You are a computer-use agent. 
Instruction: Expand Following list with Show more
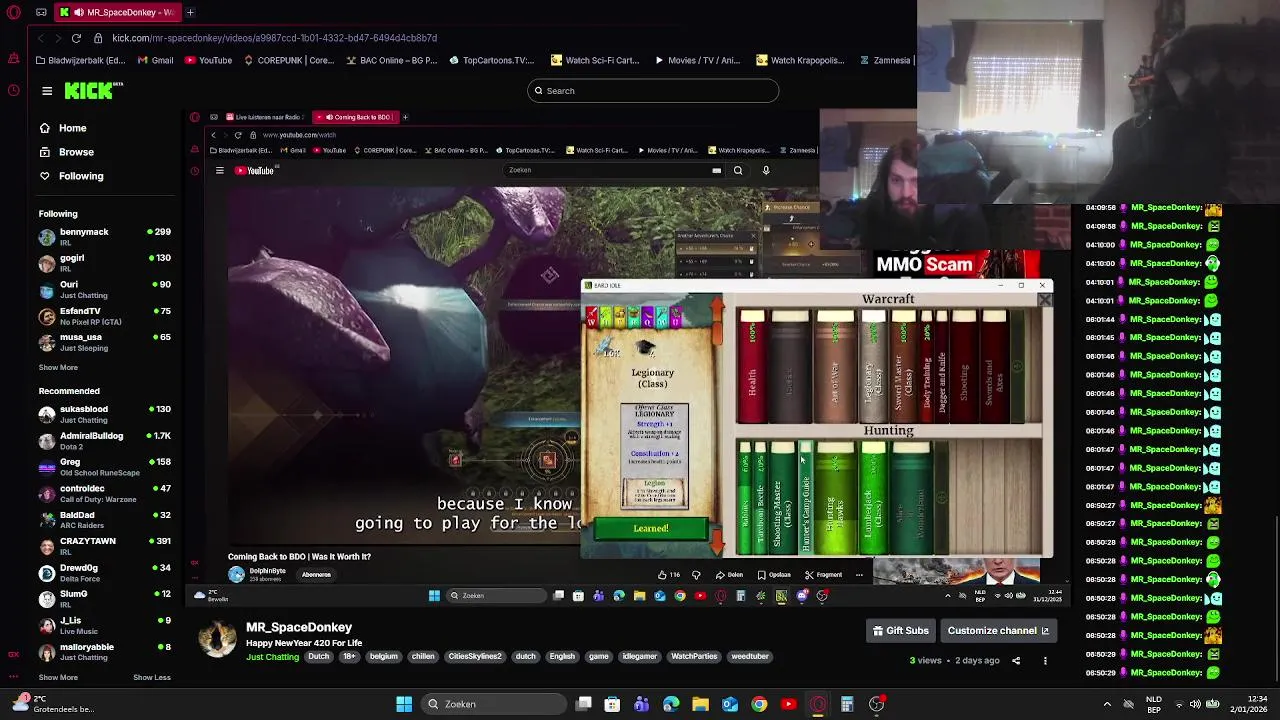coord(58,367)
